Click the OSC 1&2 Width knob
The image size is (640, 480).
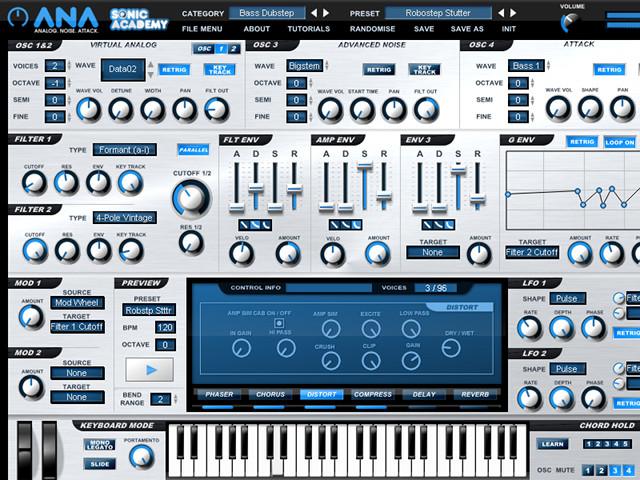pyautogui.click(x=153, y=110)
